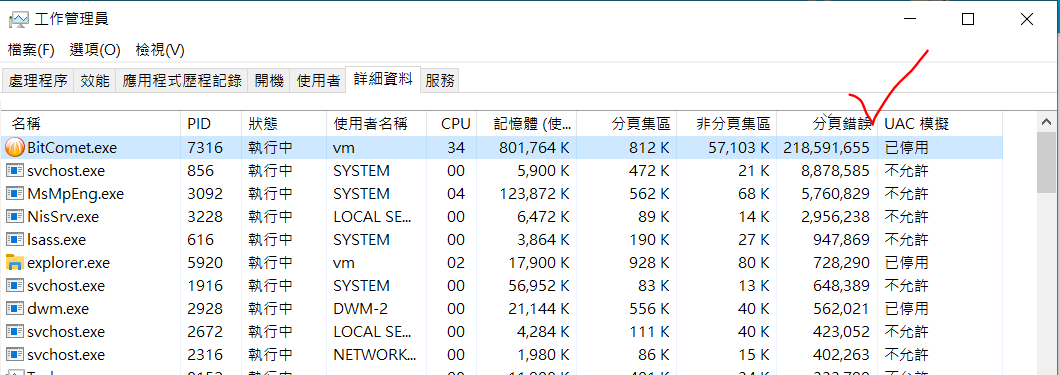Click memory value 123,872 K
Image resolution: width=1060 pixels, height=375 pixels.
[535, 193]
